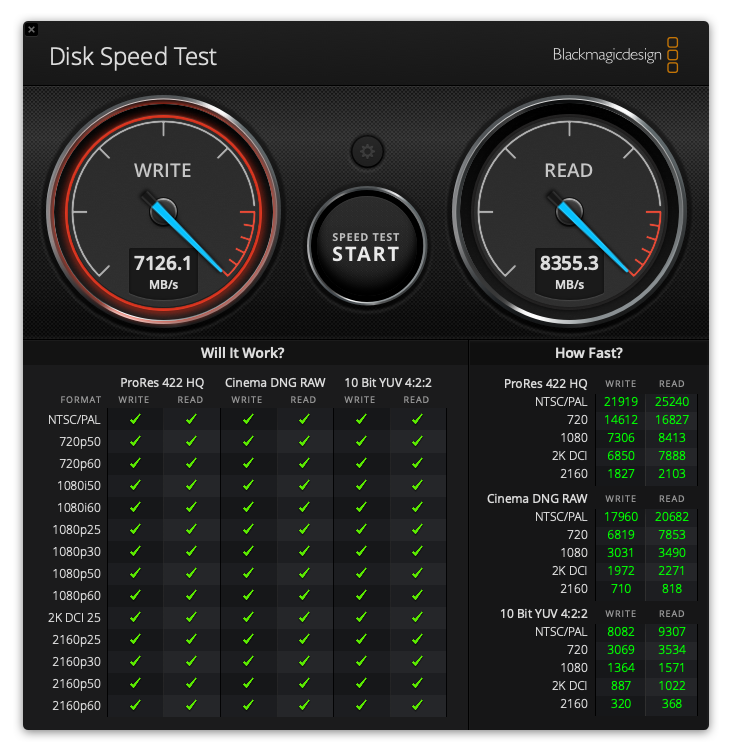
Task: Click 1080p25 10 Bit YUV read checkmark
Action: [x=417, y=529]
